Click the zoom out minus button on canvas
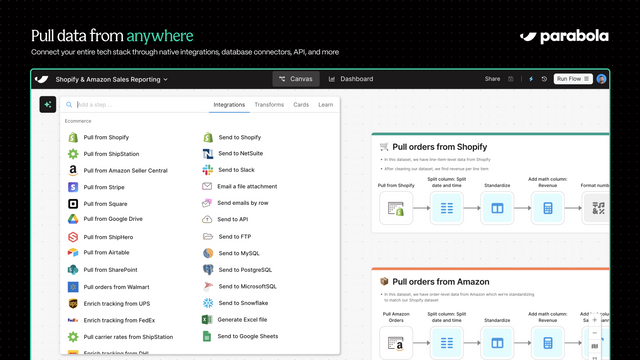 pyautogui.click(x=595, y=333)
